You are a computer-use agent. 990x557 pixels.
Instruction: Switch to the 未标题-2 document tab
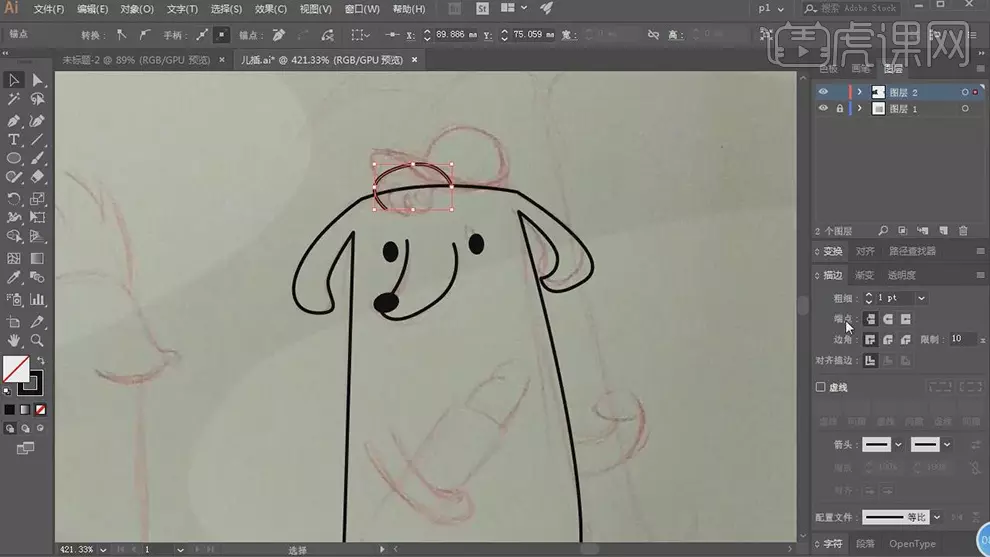[136, 59]
